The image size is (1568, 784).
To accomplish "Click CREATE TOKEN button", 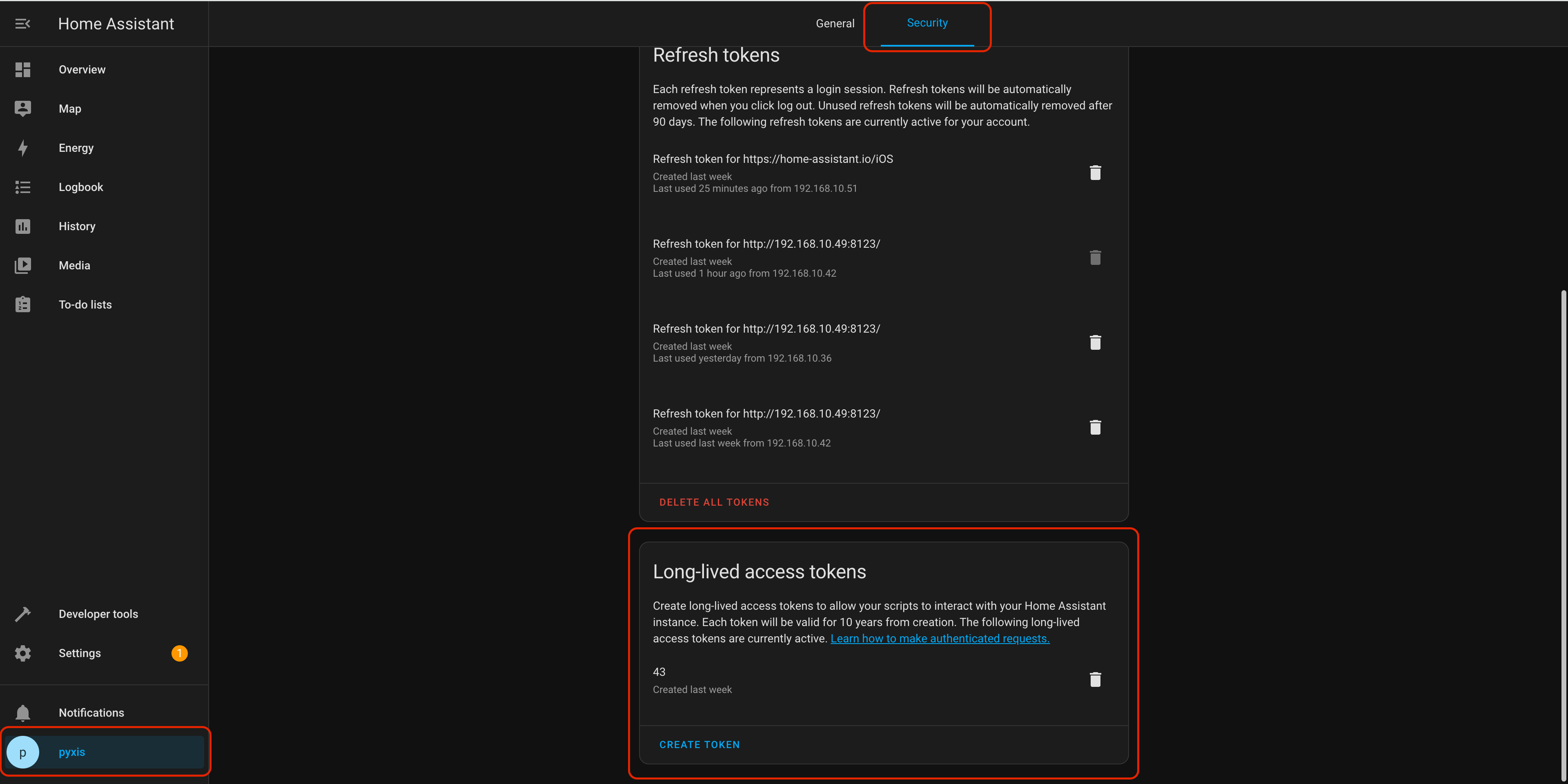I will (x=699, y=745).
